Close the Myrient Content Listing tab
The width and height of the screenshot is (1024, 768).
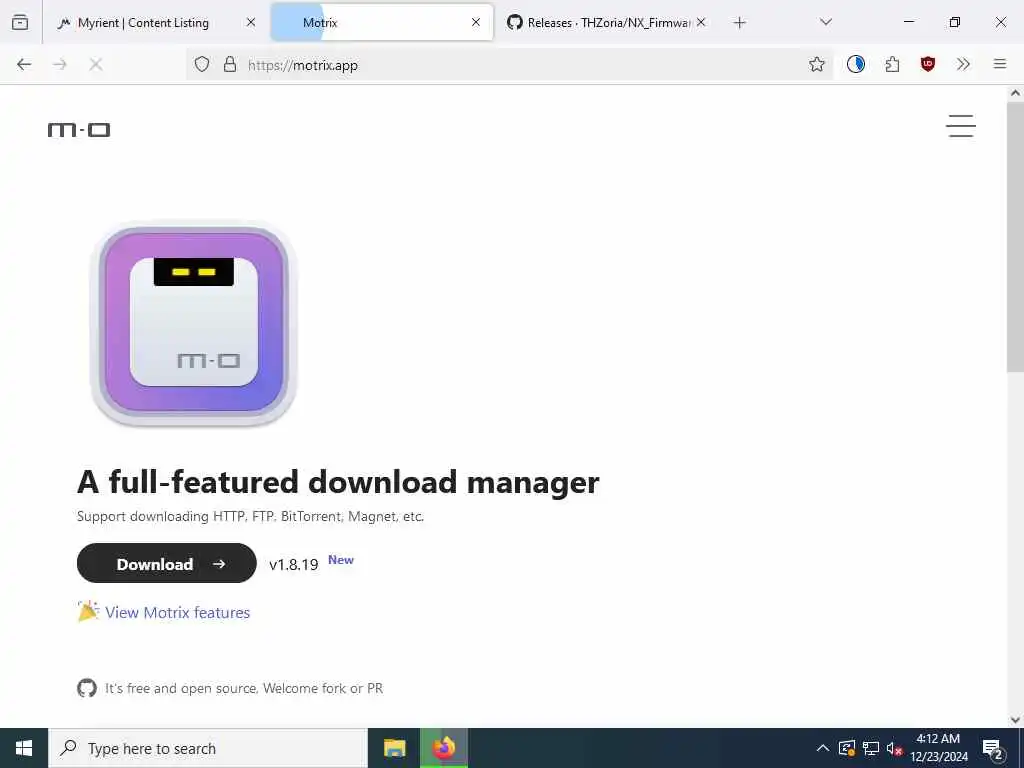tap(251, 22)
